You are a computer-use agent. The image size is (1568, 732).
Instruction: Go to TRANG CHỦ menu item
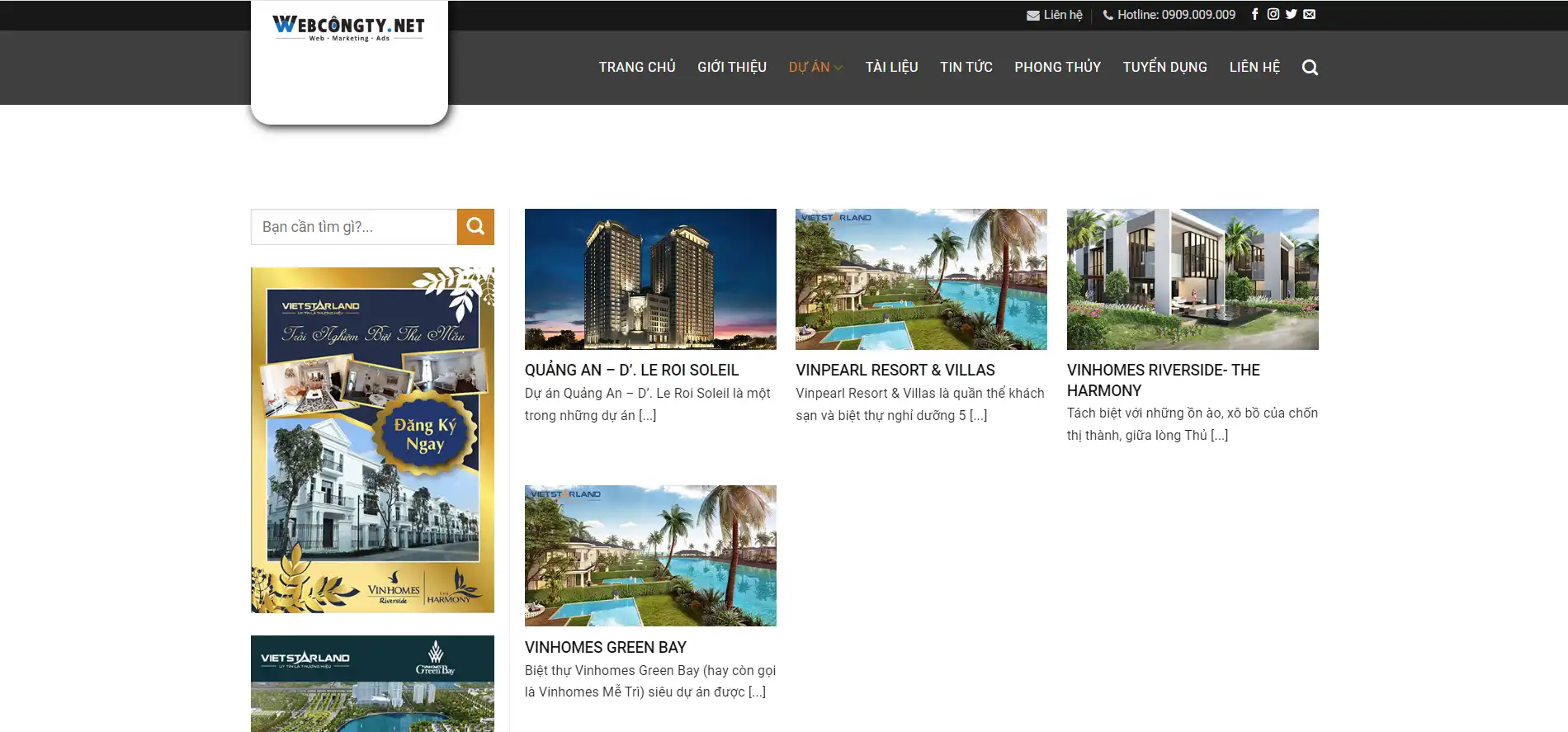click(637, 68)
